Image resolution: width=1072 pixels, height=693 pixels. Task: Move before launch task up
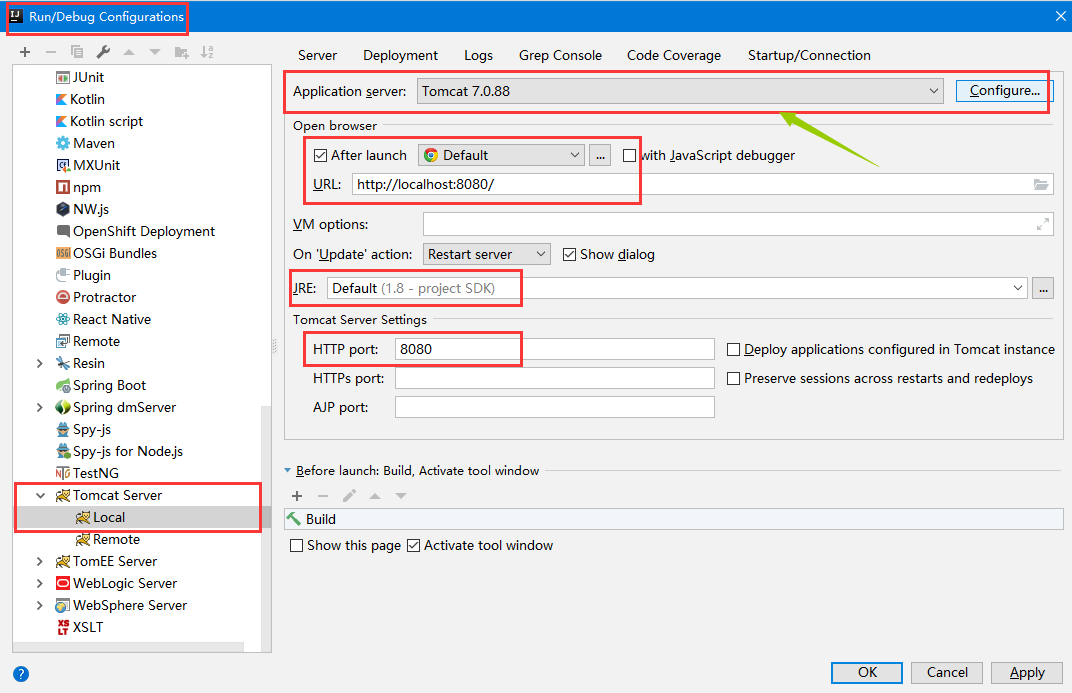[375, 496]
